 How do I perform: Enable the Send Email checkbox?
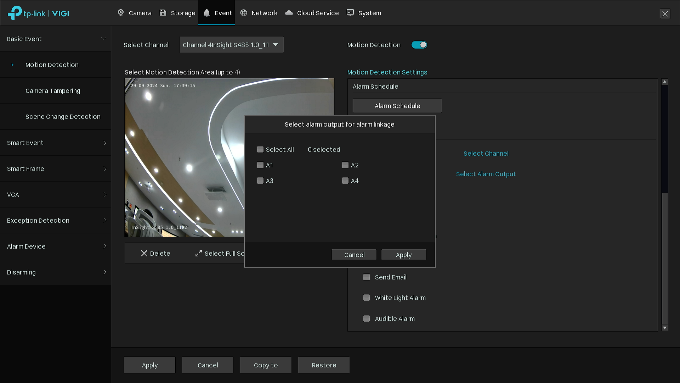[366, 277]
